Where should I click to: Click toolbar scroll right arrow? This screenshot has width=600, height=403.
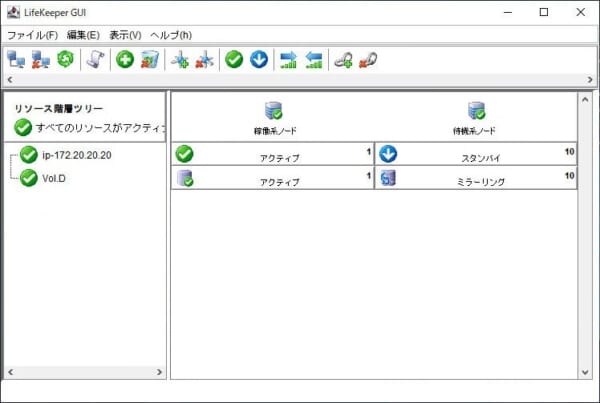point(590,80)
